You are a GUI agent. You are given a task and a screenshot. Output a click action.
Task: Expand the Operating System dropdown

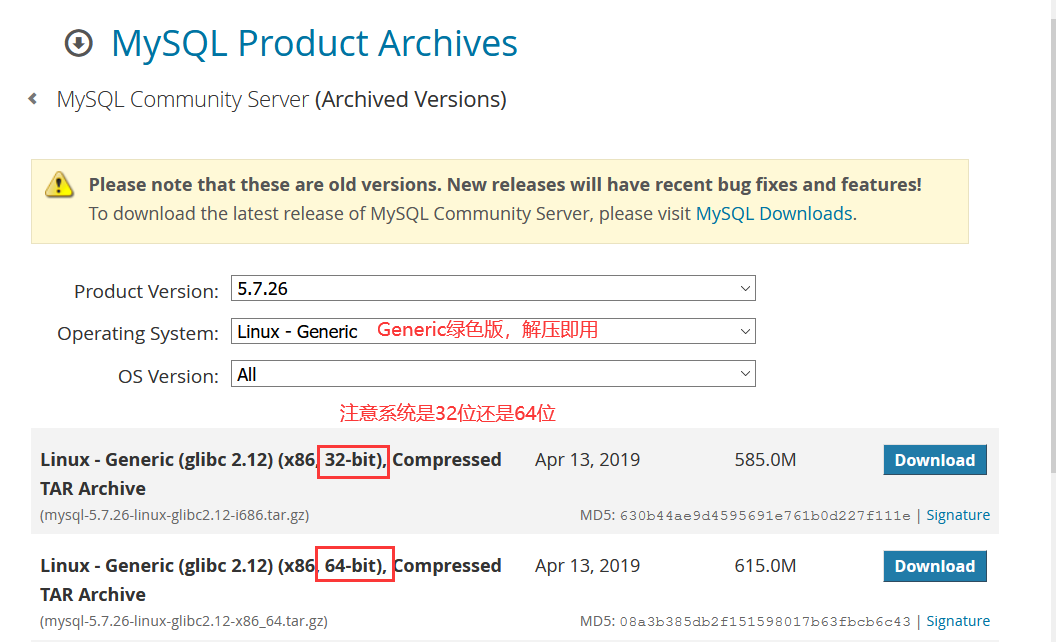493,331
